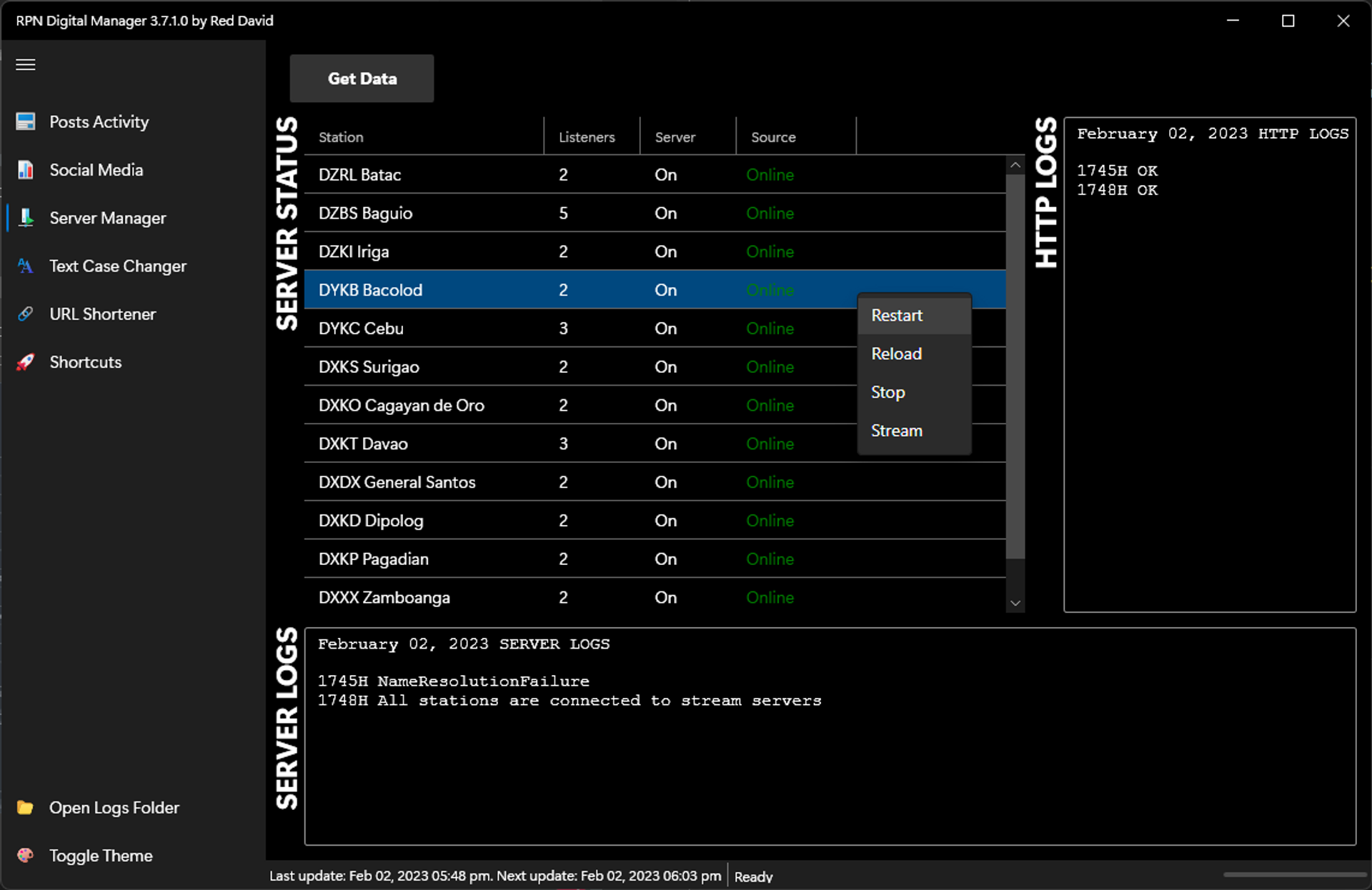Sort by the Station column header
Screen dimensions: 1372x890
[x=424, y=136]
